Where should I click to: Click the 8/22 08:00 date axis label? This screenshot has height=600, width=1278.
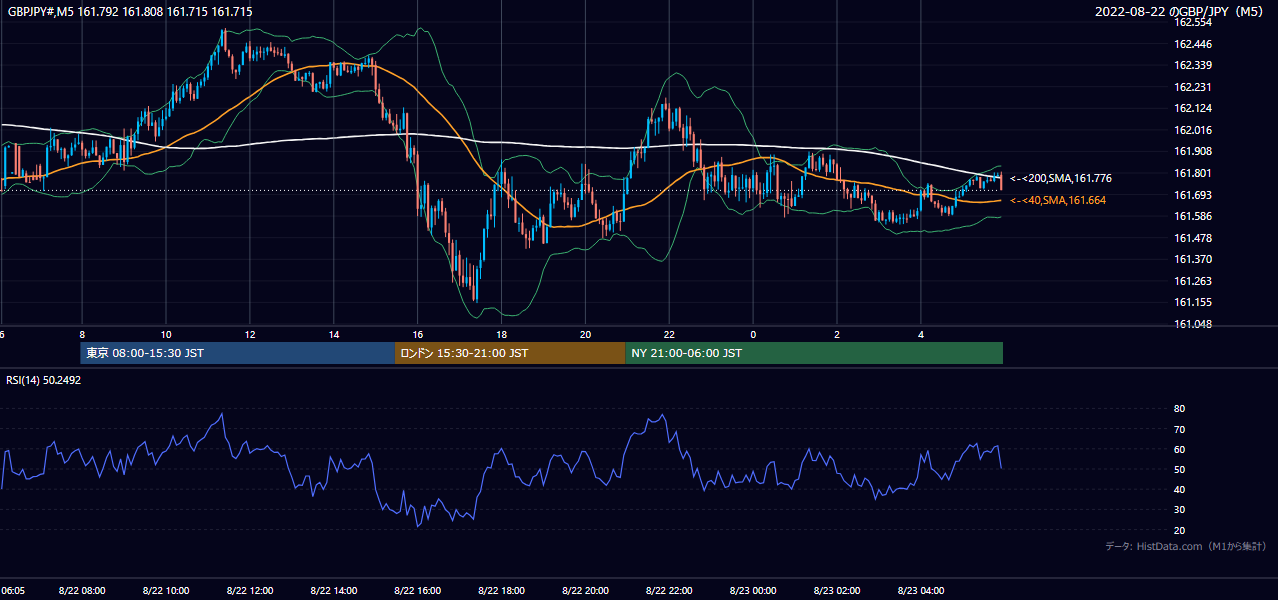click(x=82, y=591)
